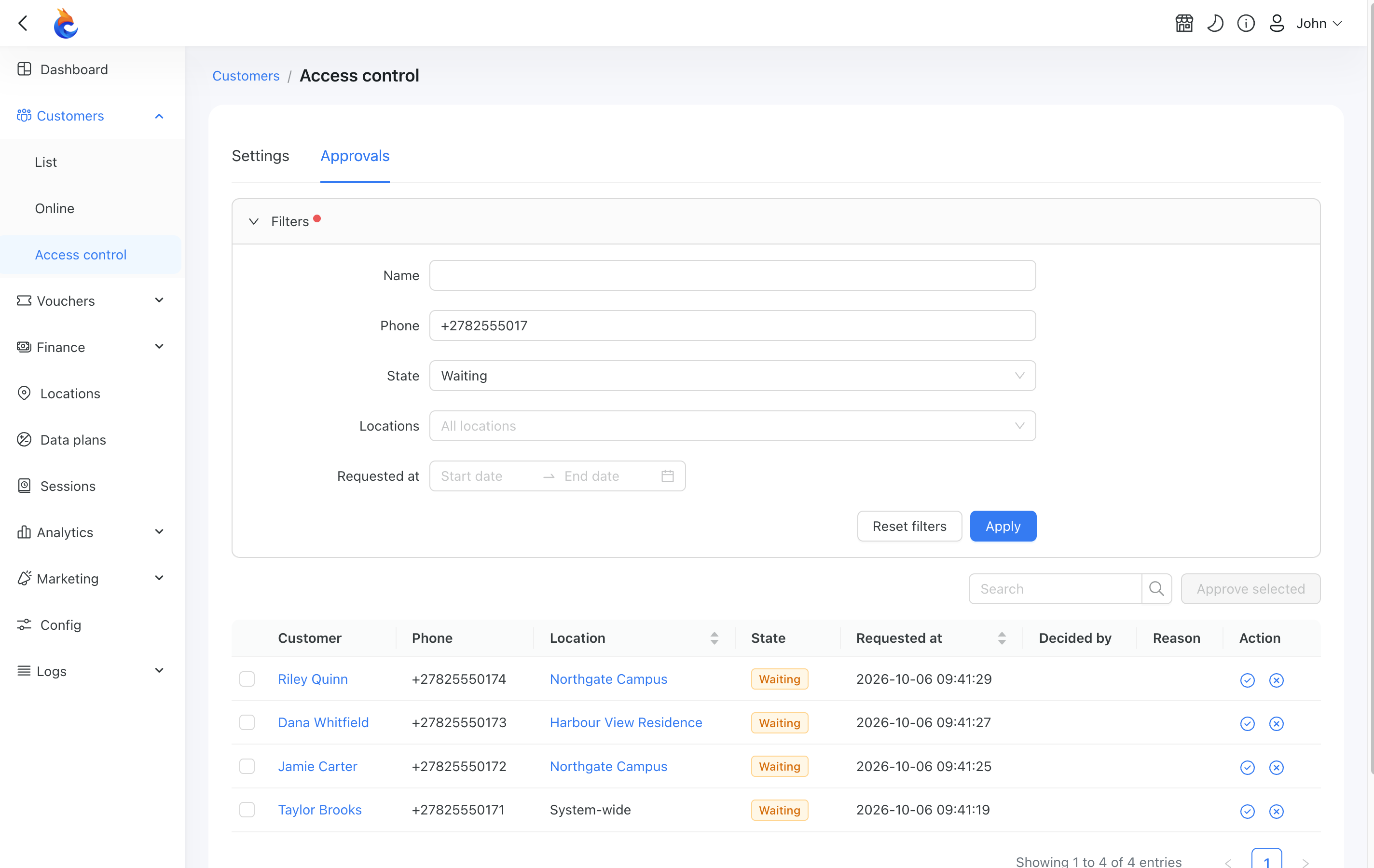This screenshot has width=1374, height=868.
Task: Select the checkbox for Jamie Carter
Action: (x=247, y=766)
